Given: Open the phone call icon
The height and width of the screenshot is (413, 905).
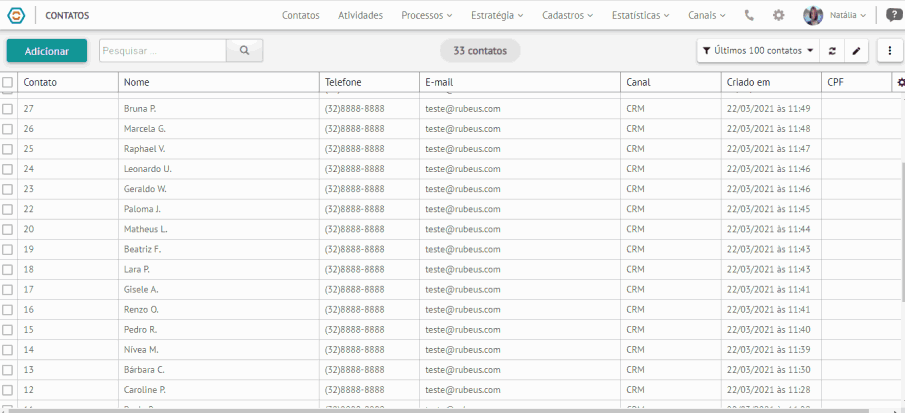Looking at the screenshot, I should click(749, 16).
